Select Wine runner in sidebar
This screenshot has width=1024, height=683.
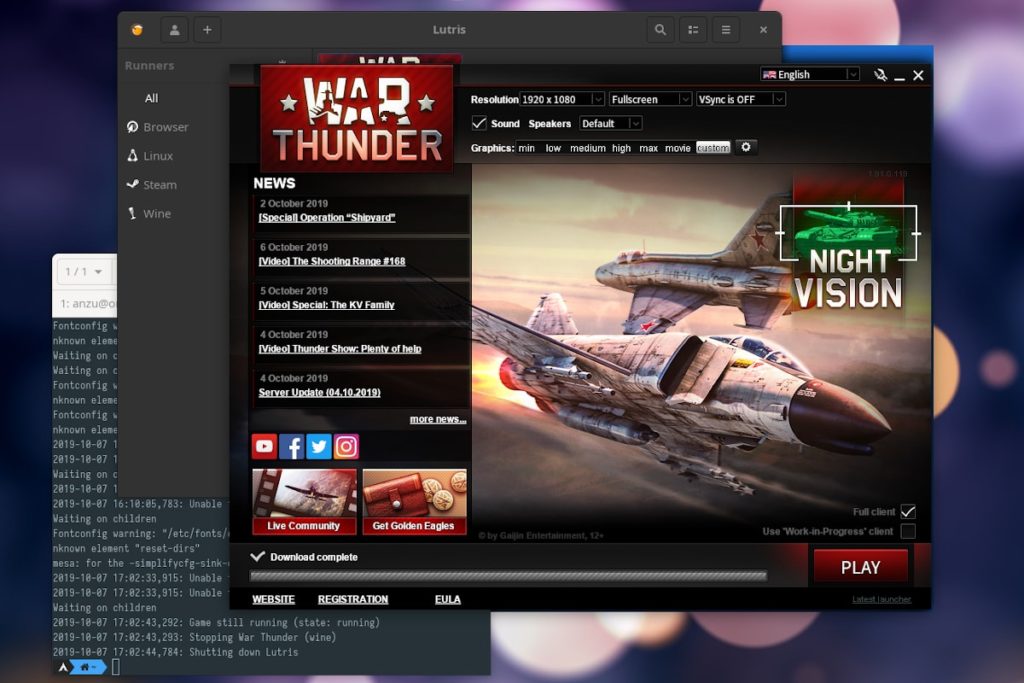(x=156, y=214)
